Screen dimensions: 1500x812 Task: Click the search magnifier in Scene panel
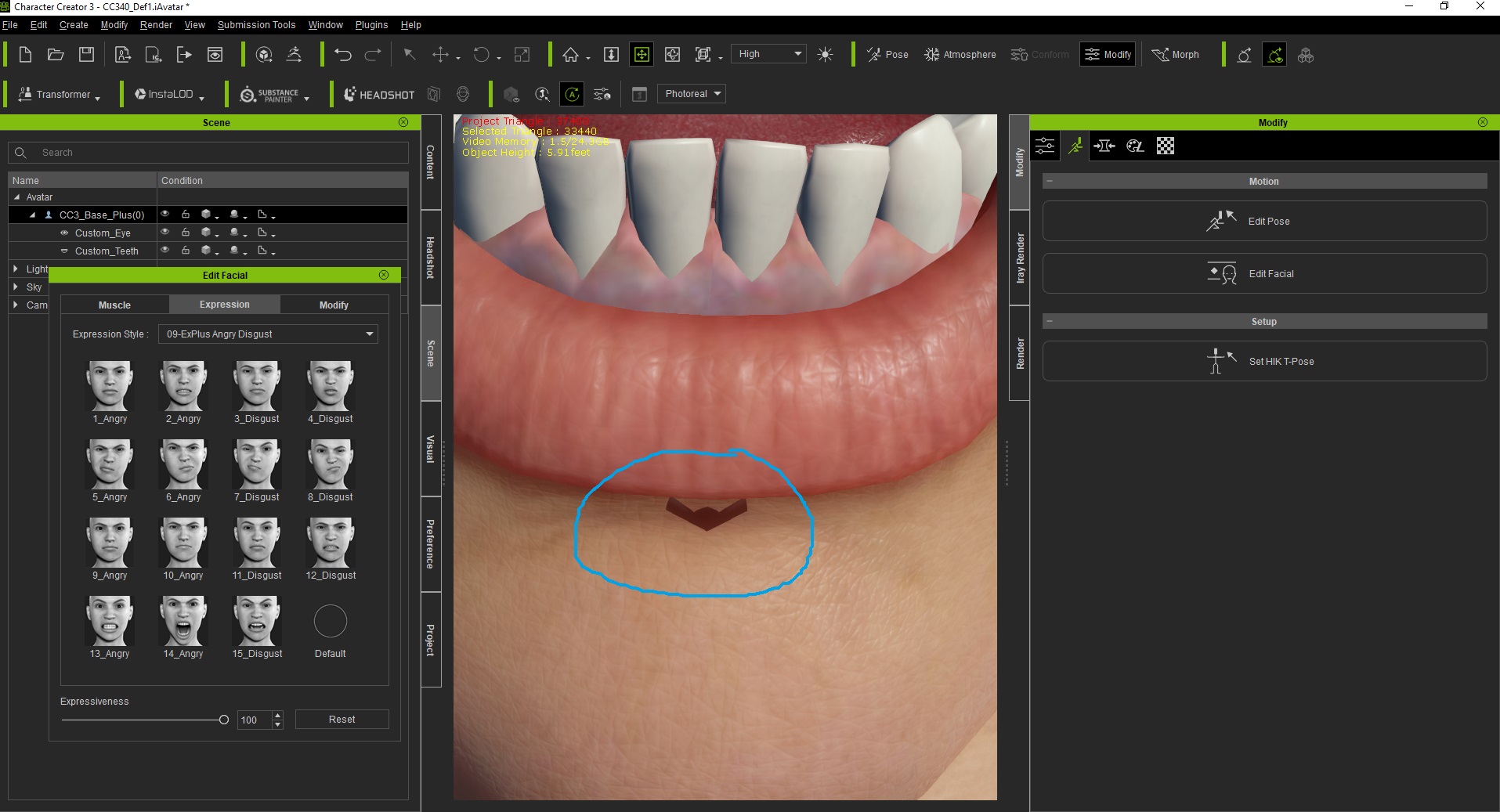21,153
